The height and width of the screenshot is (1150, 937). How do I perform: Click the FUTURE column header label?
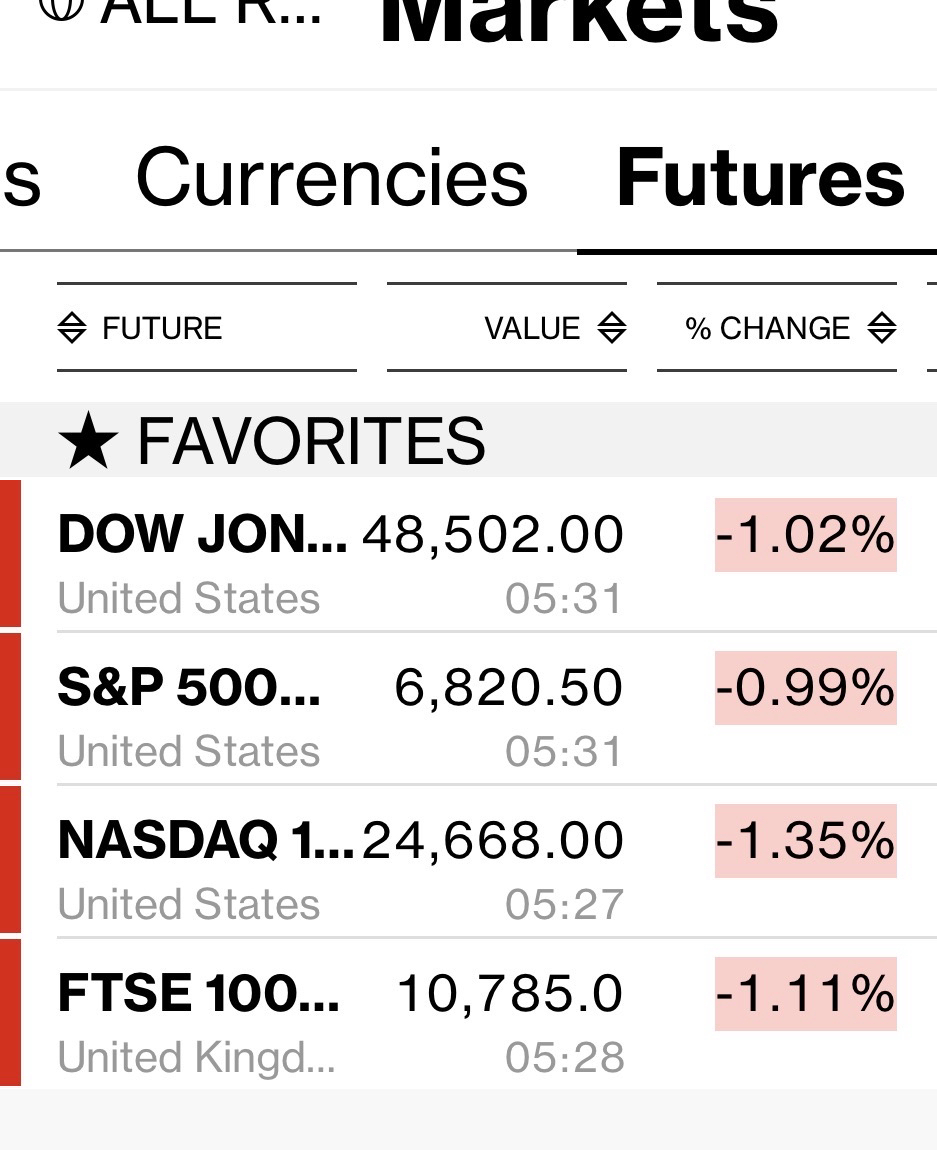point(162,328)
